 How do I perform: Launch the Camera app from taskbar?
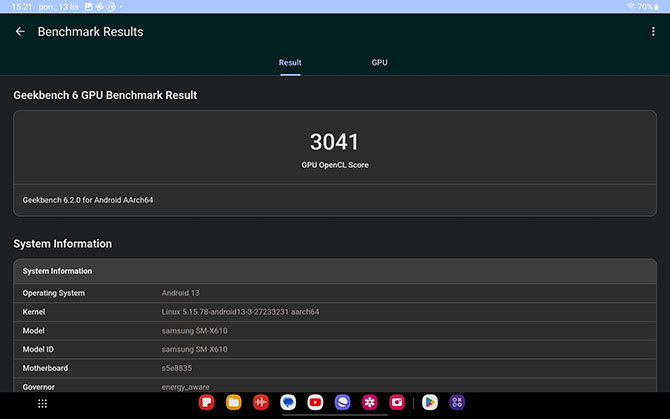point(397,402)
